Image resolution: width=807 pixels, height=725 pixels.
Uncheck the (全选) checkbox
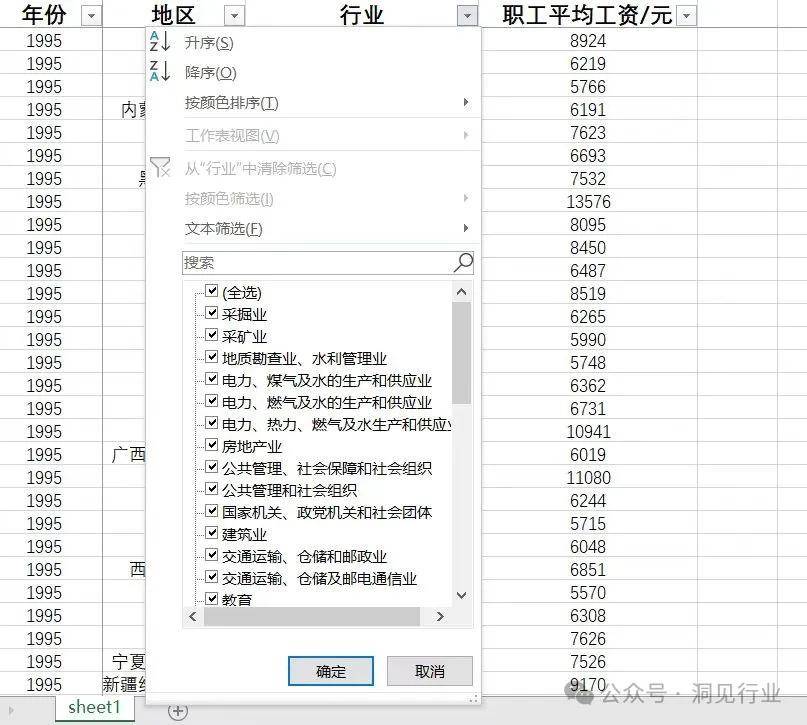click(x=212, y=291)
